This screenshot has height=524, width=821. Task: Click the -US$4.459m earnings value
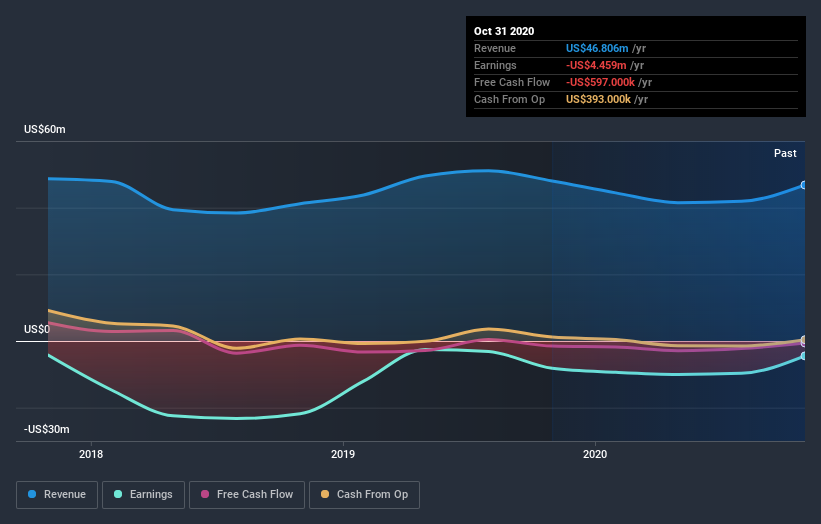point(596,65)
